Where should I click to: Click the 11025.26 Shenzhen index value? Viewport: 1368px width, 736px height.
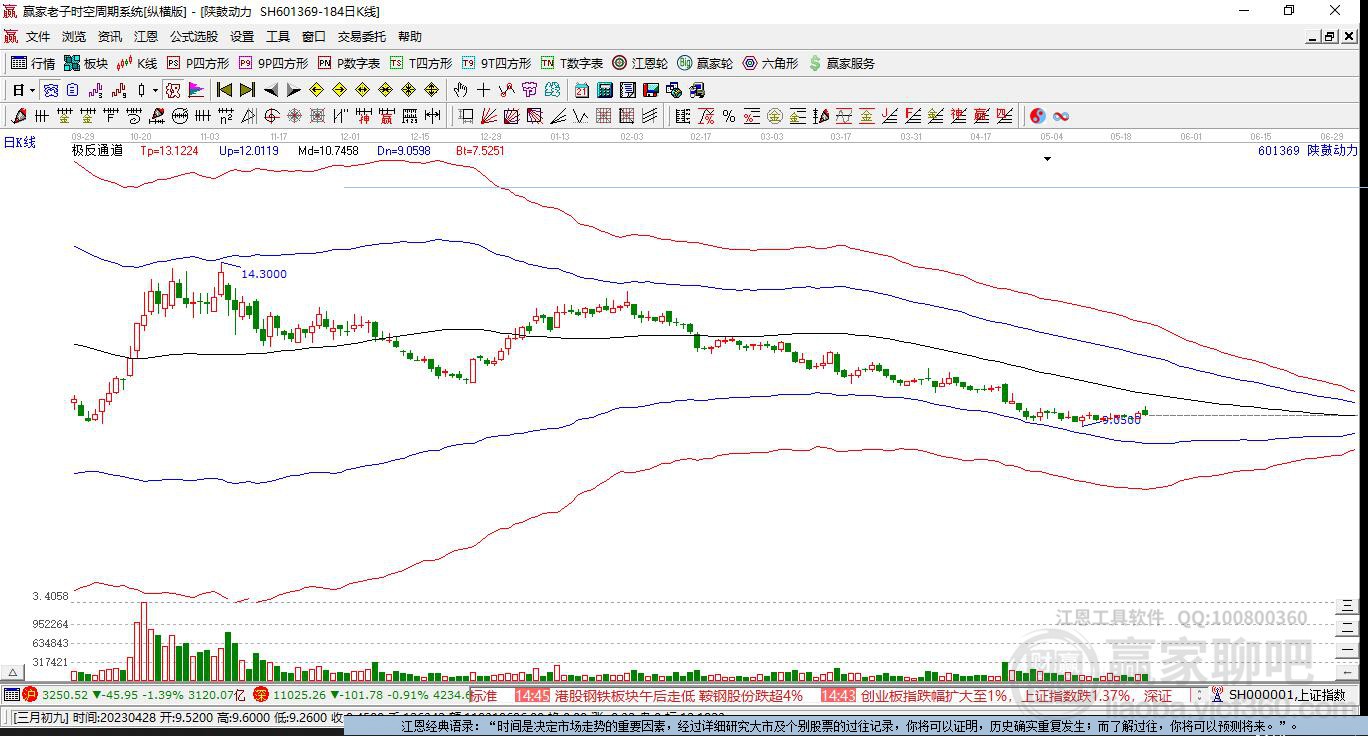pos(301,695)
